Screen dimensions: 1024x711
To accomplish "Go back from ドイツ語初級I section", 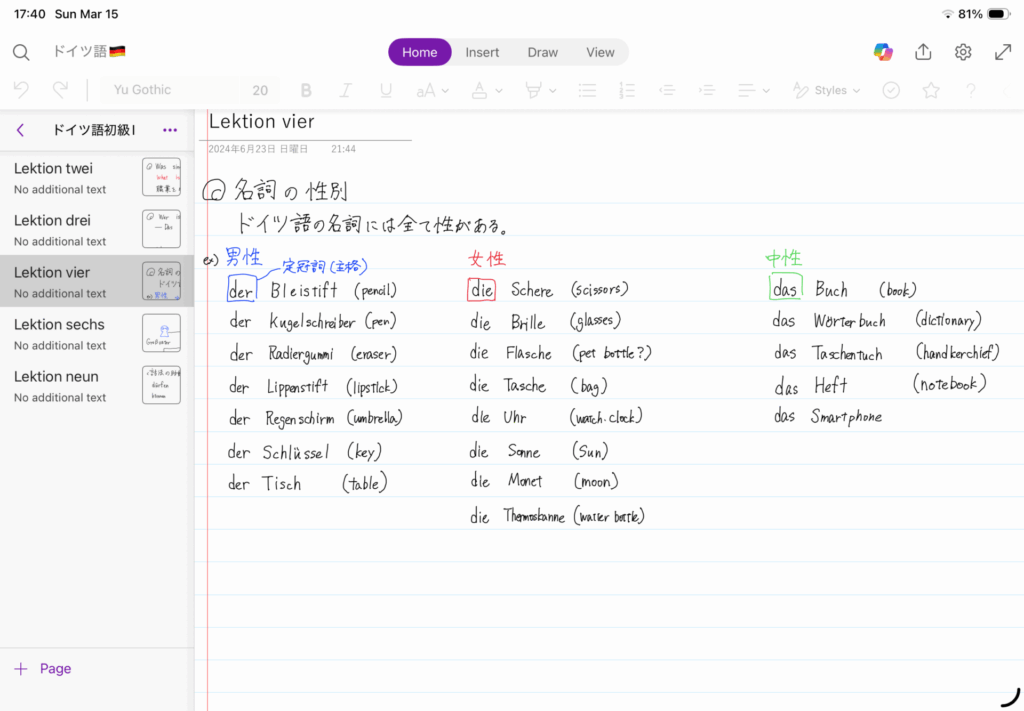I will point(20,130).
